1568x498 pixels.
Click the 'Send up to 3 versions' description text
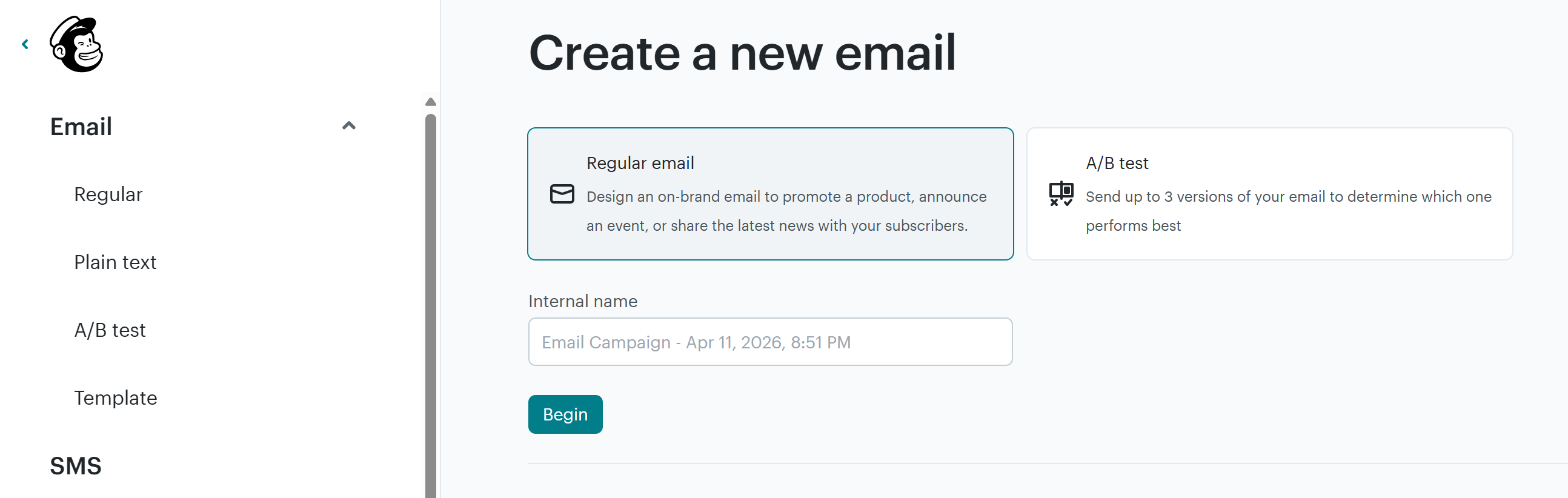(1287, 197)
